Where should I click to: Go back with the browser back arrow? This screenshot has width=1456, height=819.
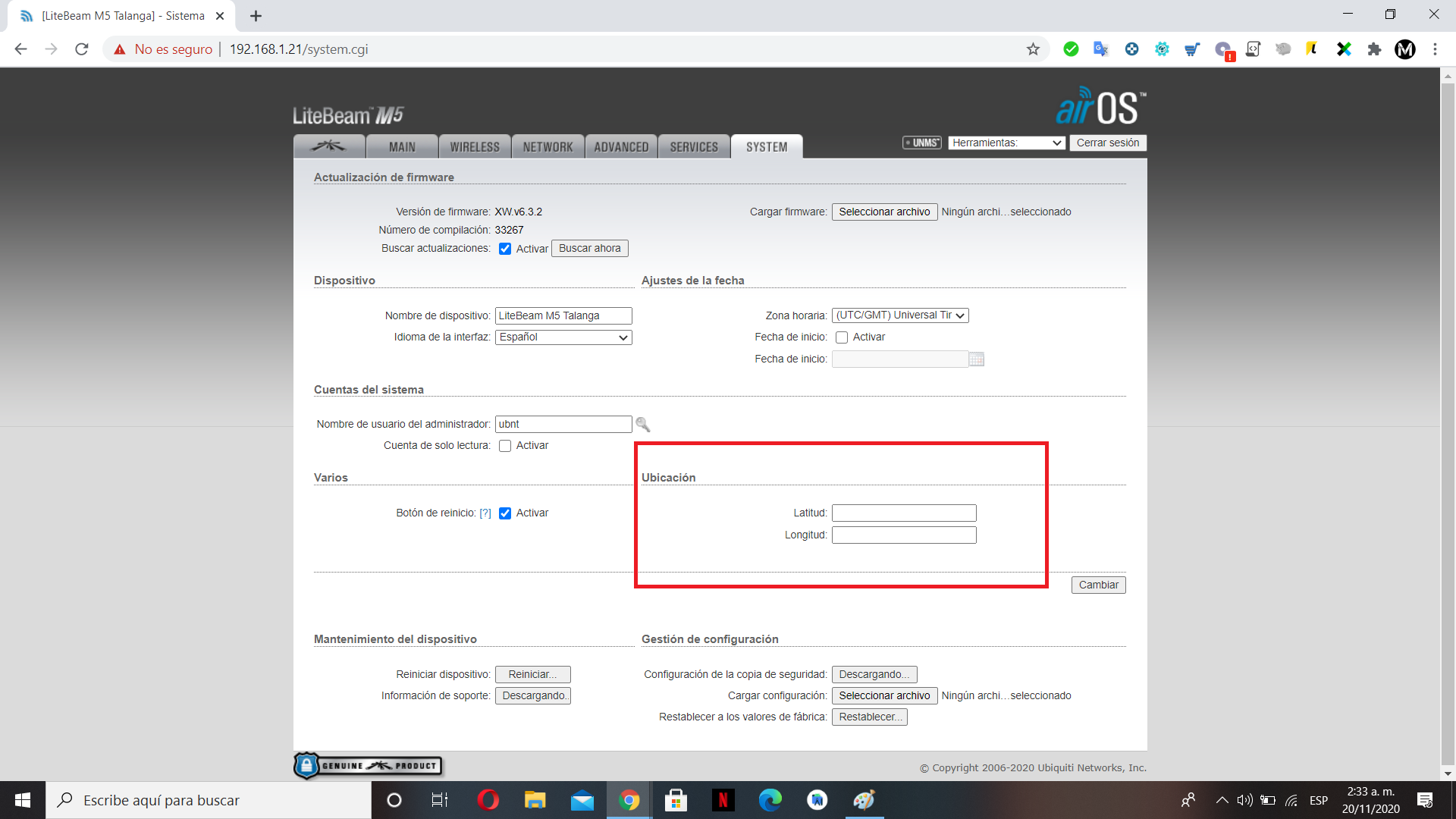20,49
